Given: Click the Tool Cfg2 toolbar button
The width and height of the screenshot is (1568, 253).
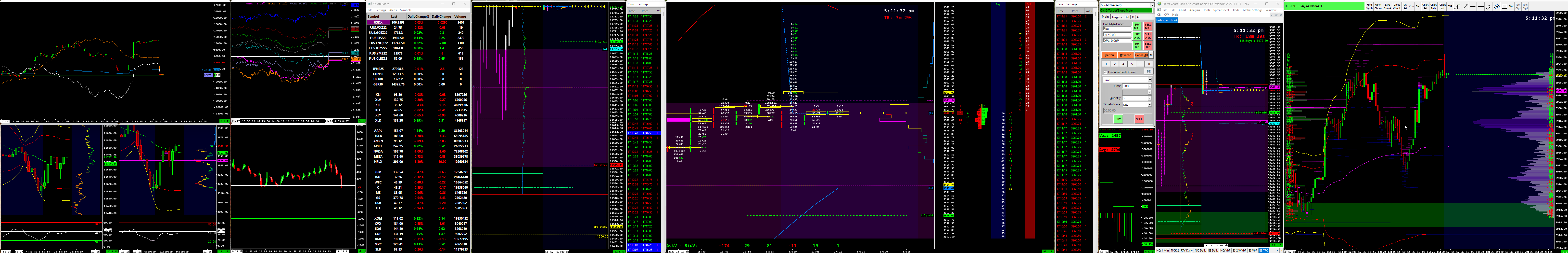Looking at the screenshot, I should [1525, 7].
